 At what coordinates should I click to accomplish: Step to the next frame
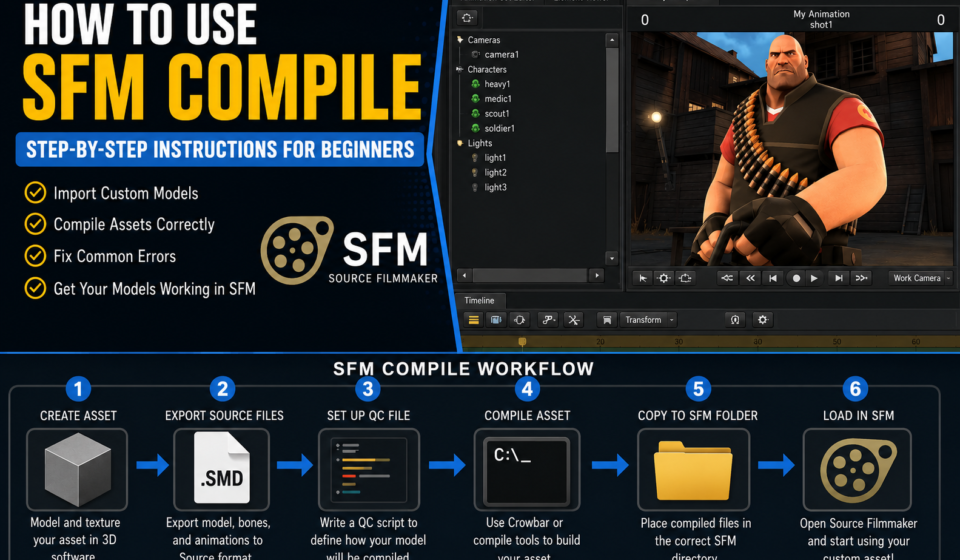pos(838,278)
